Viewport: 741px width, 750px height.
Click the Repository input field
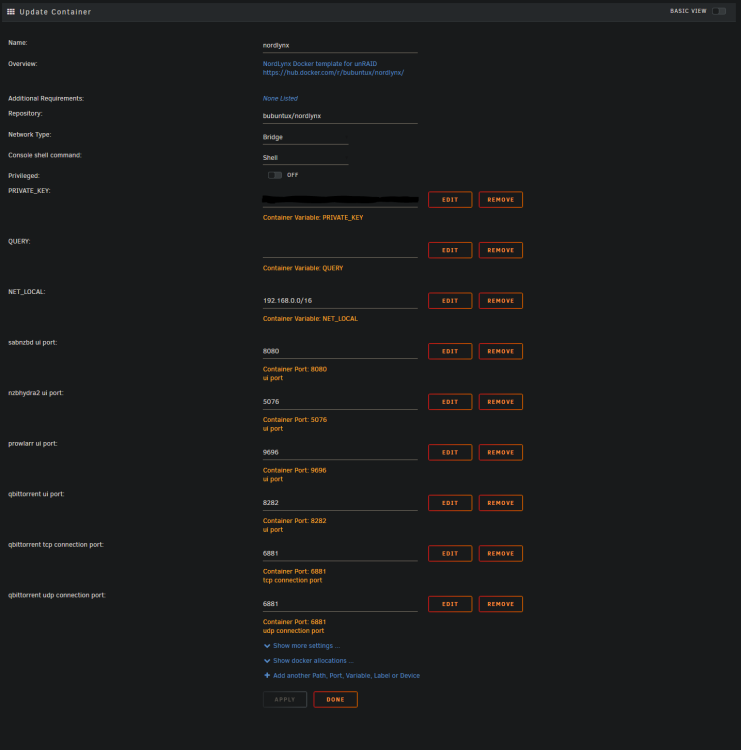pyautogui.click(x=340, y=116)
